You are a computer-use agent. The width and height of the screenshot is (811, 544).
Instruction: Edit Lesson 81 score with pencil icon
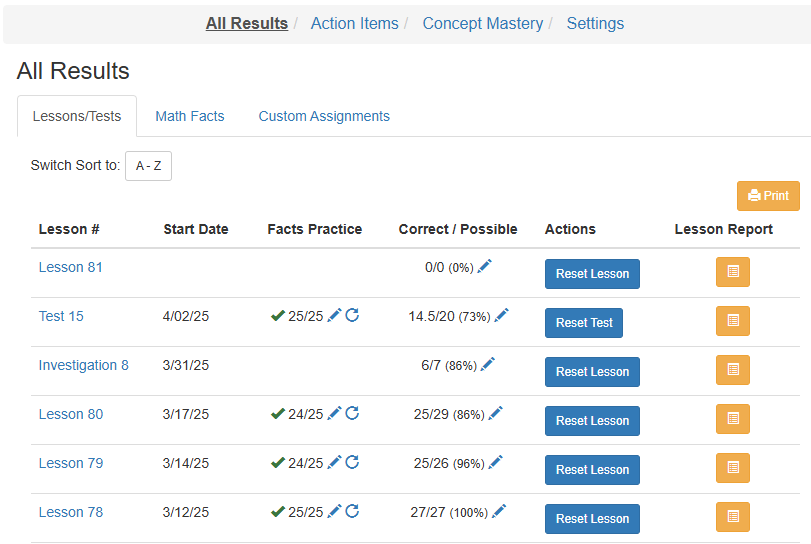pyautogui.click(x=484, y=266)
